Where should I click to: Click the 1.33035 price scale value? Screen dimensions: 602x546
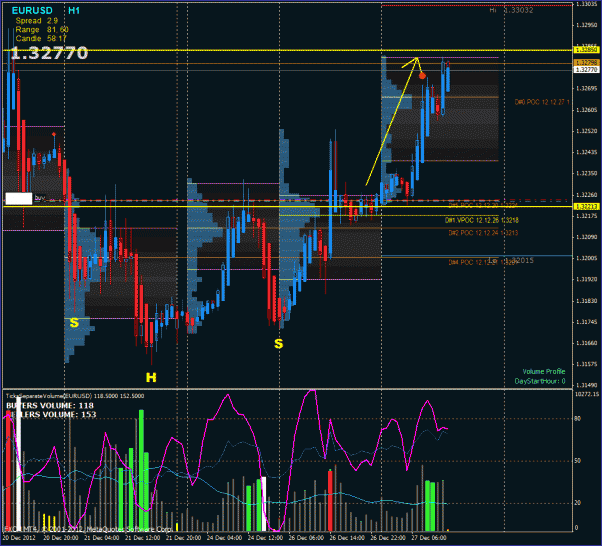click(x=587, y=4)
